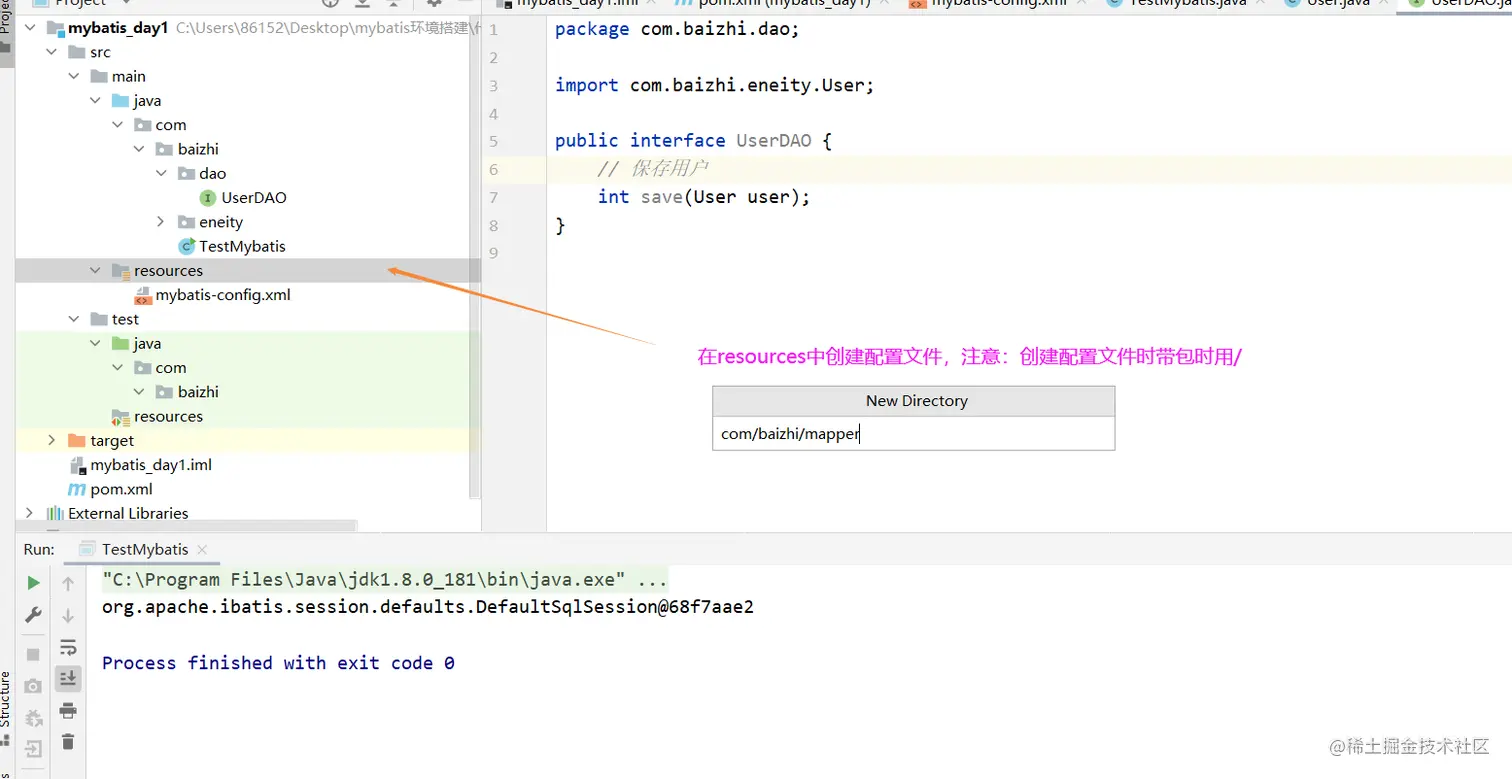Click the blue main java folder icon
The width and height of the screenshot is (1512, 779).
pos(121,101)
